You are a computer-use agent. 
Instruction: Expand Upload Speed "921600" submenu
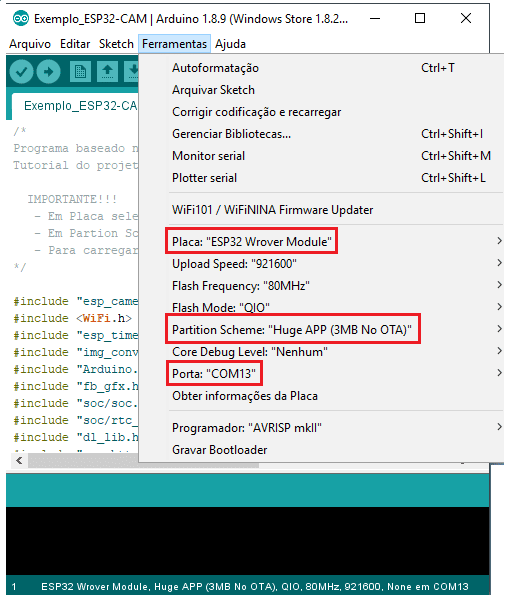tap(321, 264)
